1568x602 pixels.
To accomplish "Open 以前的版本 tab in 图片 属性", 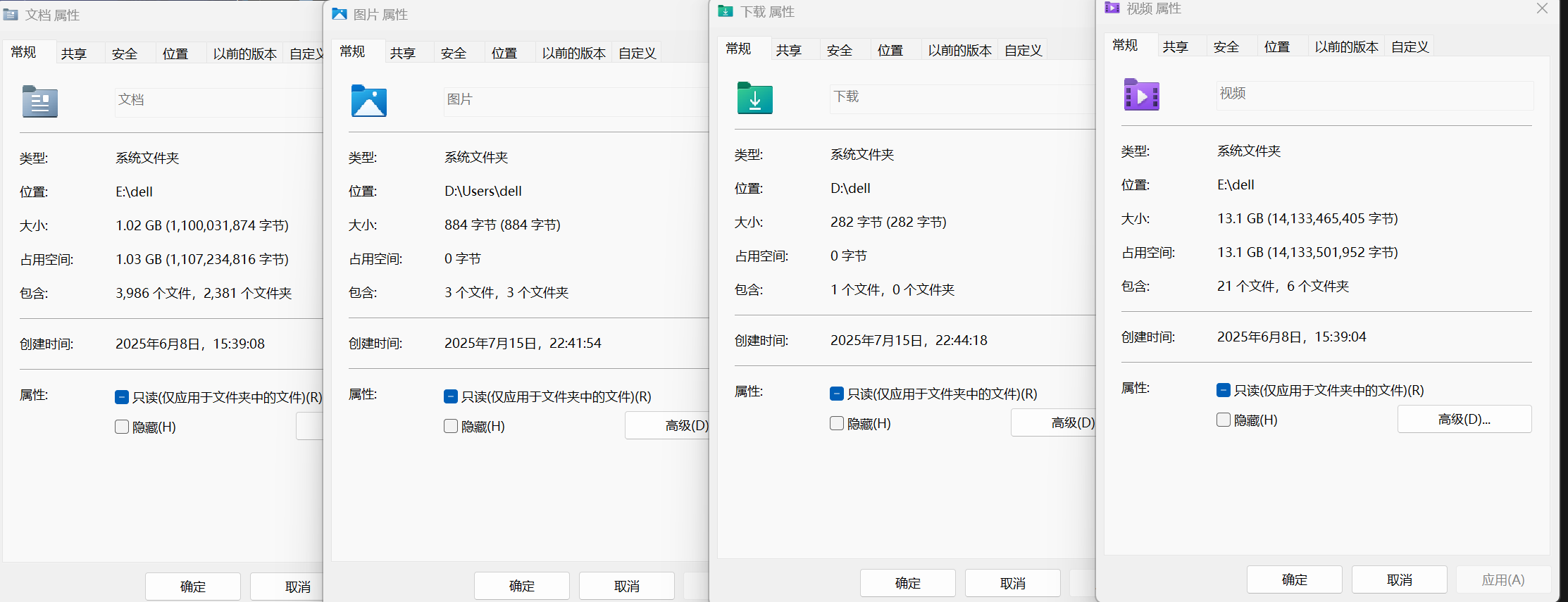I will click(x=574, y=53).
